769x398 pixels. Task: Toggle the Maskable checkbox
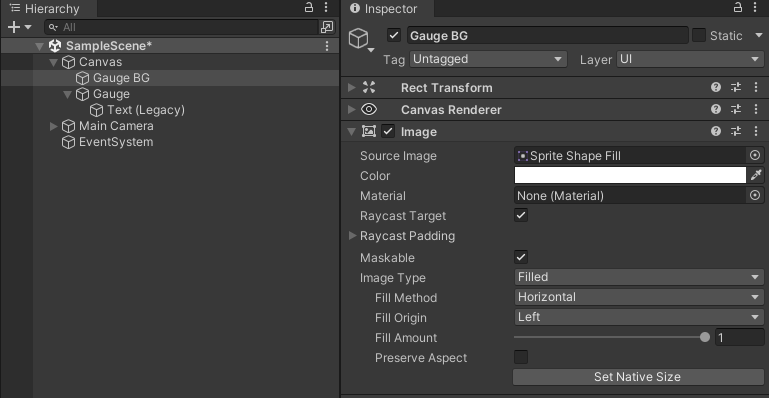click(x=521, y=257)
